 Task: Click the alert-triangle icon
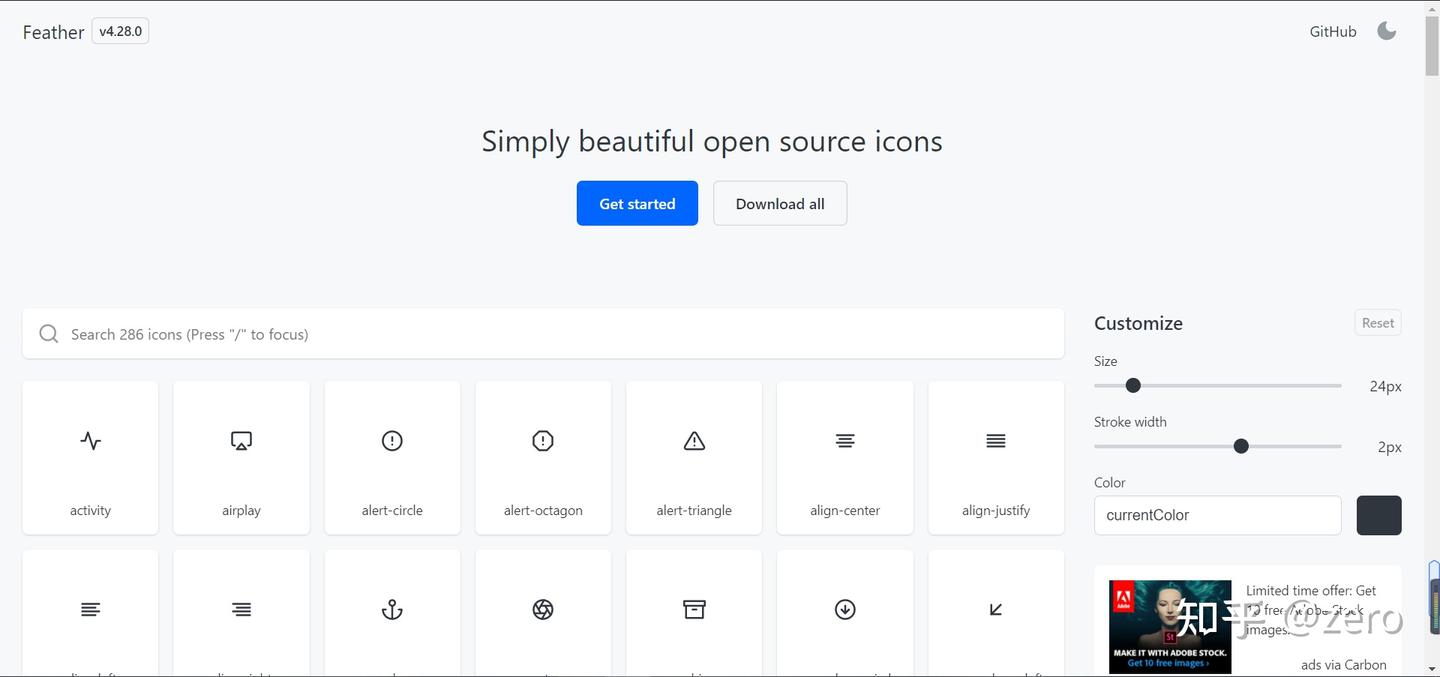coord(694,441)
